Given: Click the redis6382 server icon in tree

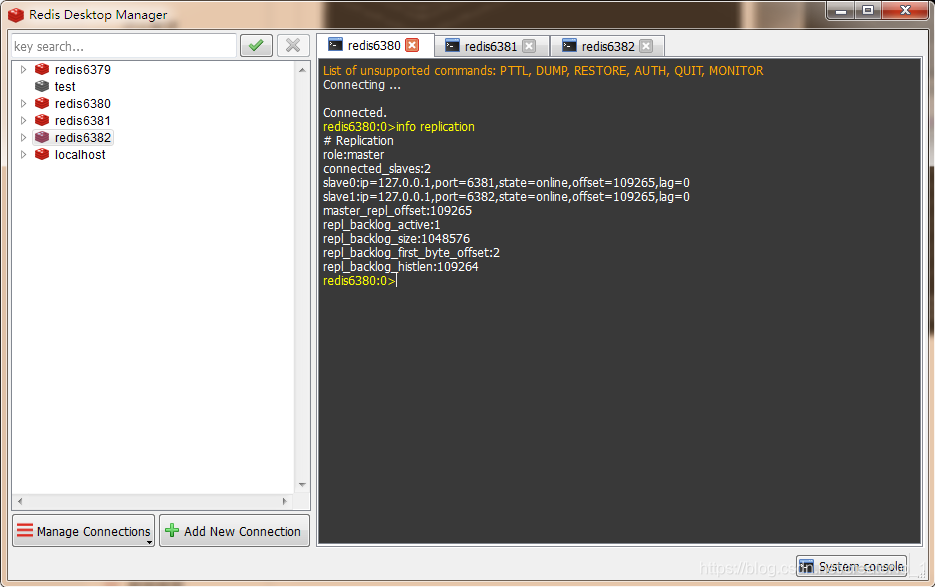Looking at the screenshot, I should pyautogui.click(x=42, y=137).
